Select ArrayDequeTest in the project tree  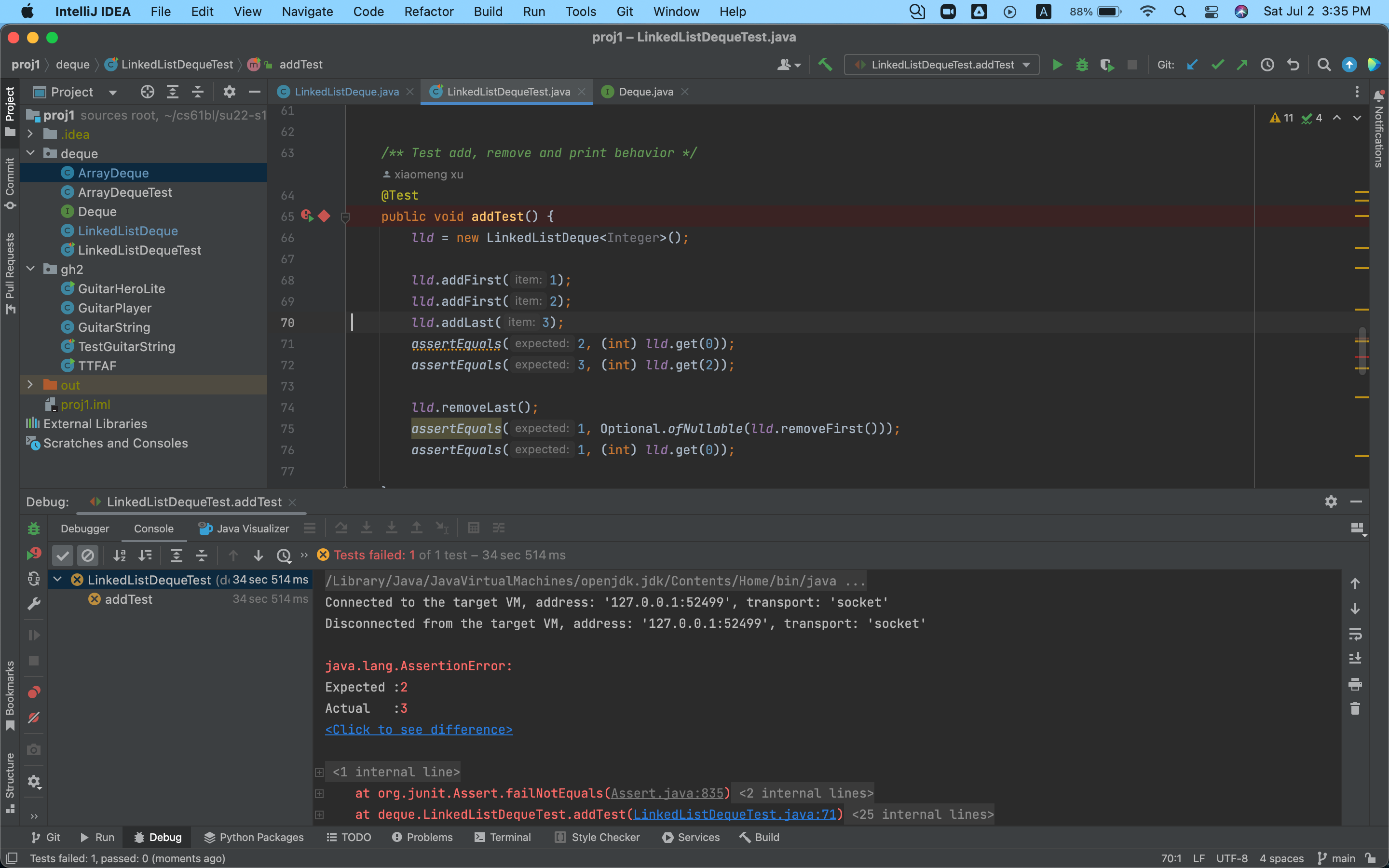click(x=124, y=192)
